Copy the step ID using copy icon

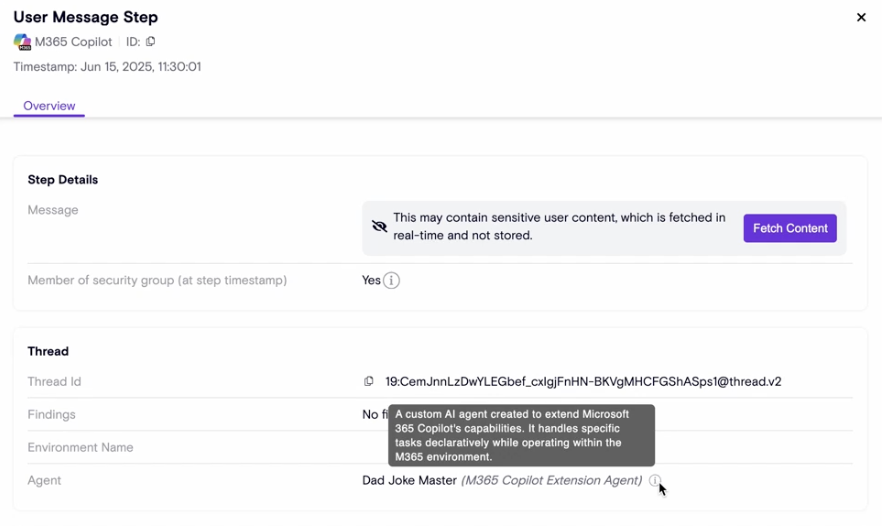(x=151, y=42)
